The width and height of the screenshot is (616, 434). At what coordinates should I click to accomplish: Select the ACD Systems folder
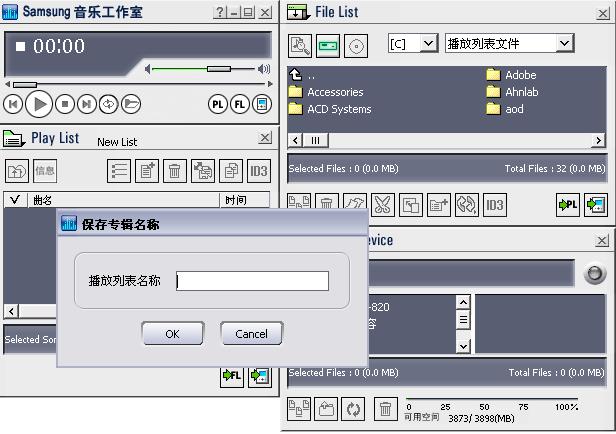click(330, 109)
